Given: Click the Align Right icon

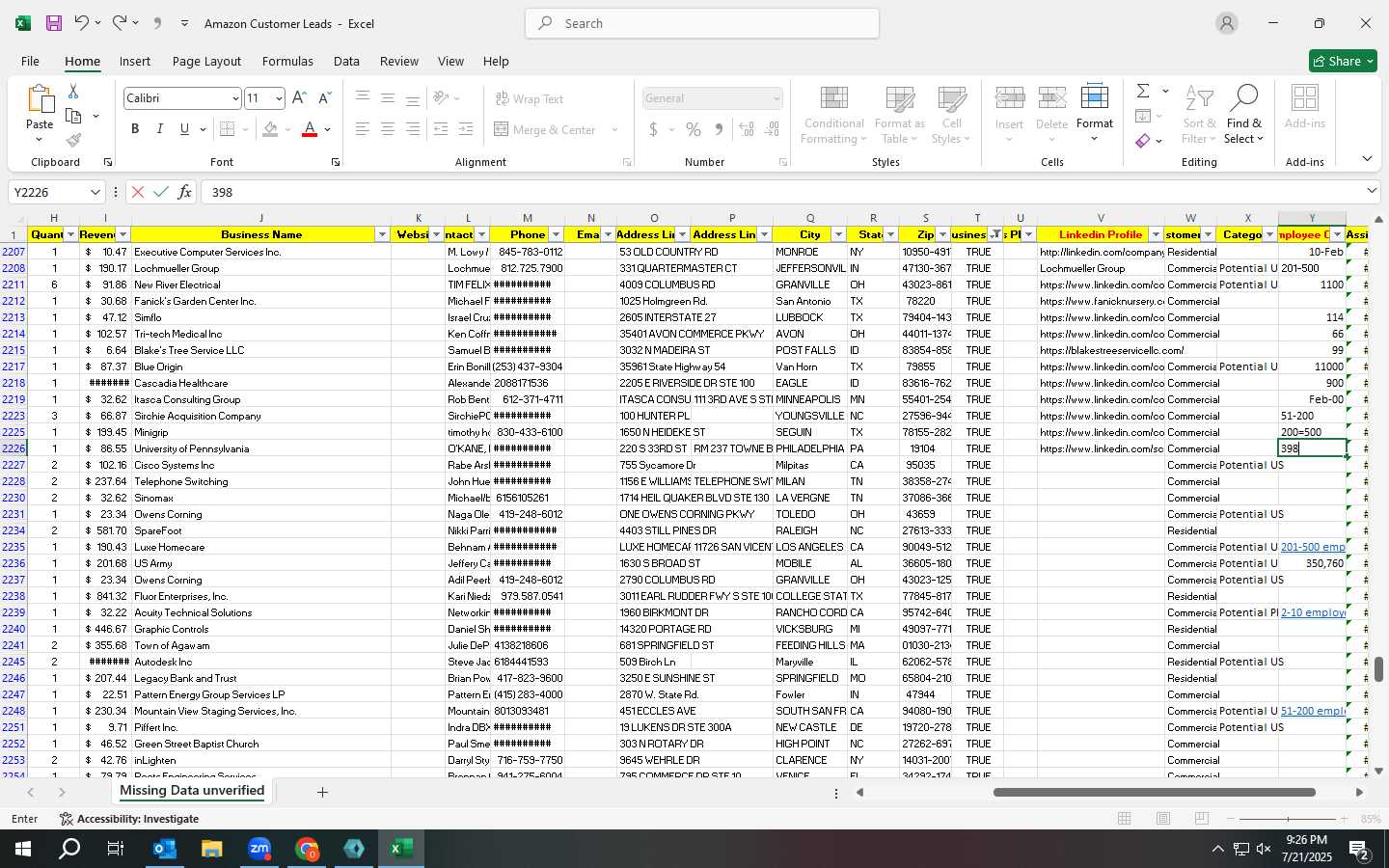Looking at the screenshot, I should tap(412, 129).
